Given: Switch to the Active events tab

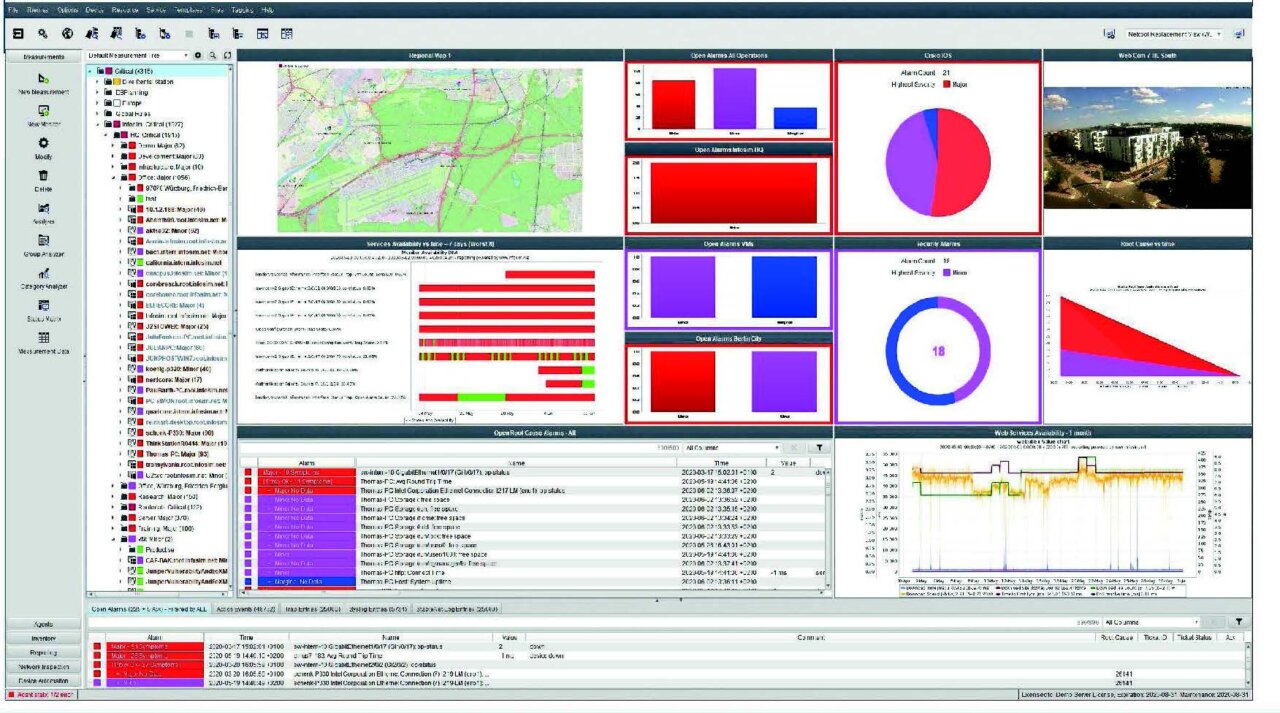Looking at the screenshot, I should point(247,608).
